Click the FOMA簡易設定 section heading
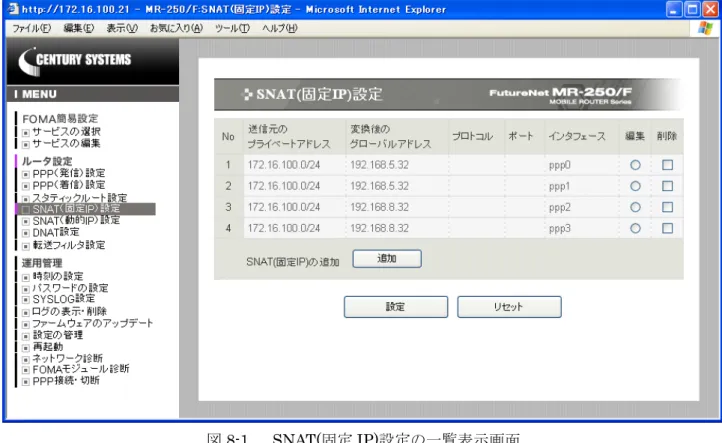 click(x=60, y=119)
